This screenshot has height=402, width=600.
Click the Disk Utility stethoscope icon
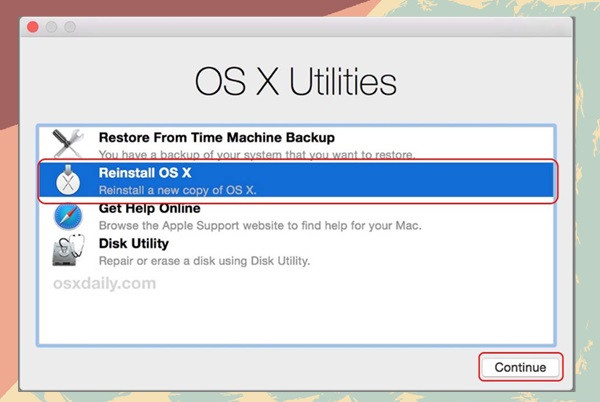[68, 250]
